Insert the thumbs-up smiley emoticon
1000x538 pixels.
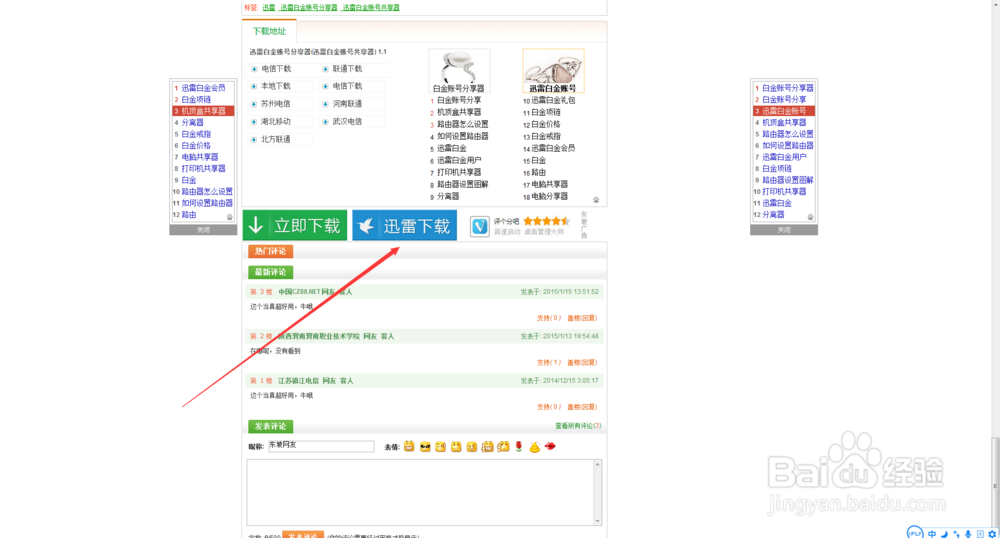[487, 447]
